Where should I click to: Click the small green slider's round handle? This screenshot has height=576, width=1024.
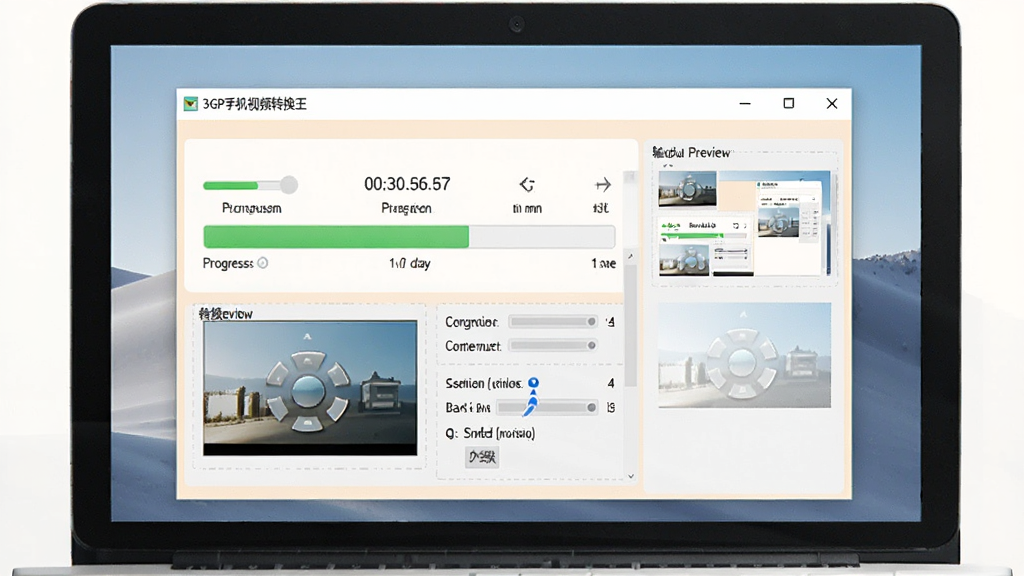point(289,185)
